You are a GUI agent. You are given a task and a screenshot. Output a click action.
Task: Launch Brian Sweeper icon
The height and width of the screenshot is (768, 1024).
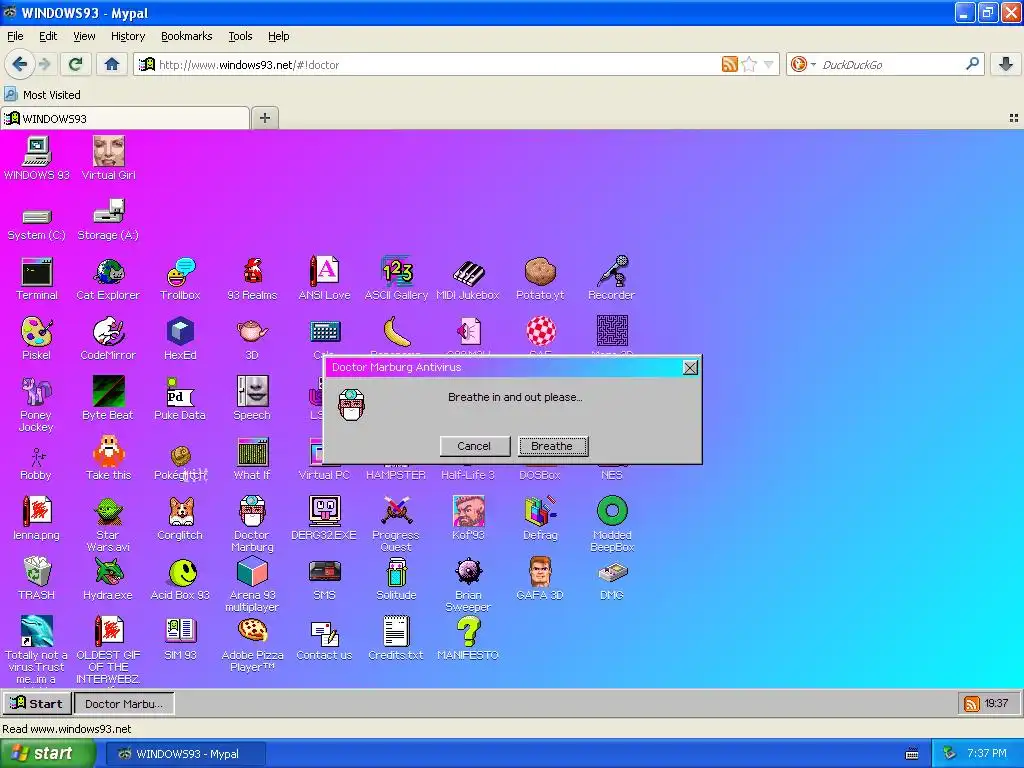click(x=468, y=584)
